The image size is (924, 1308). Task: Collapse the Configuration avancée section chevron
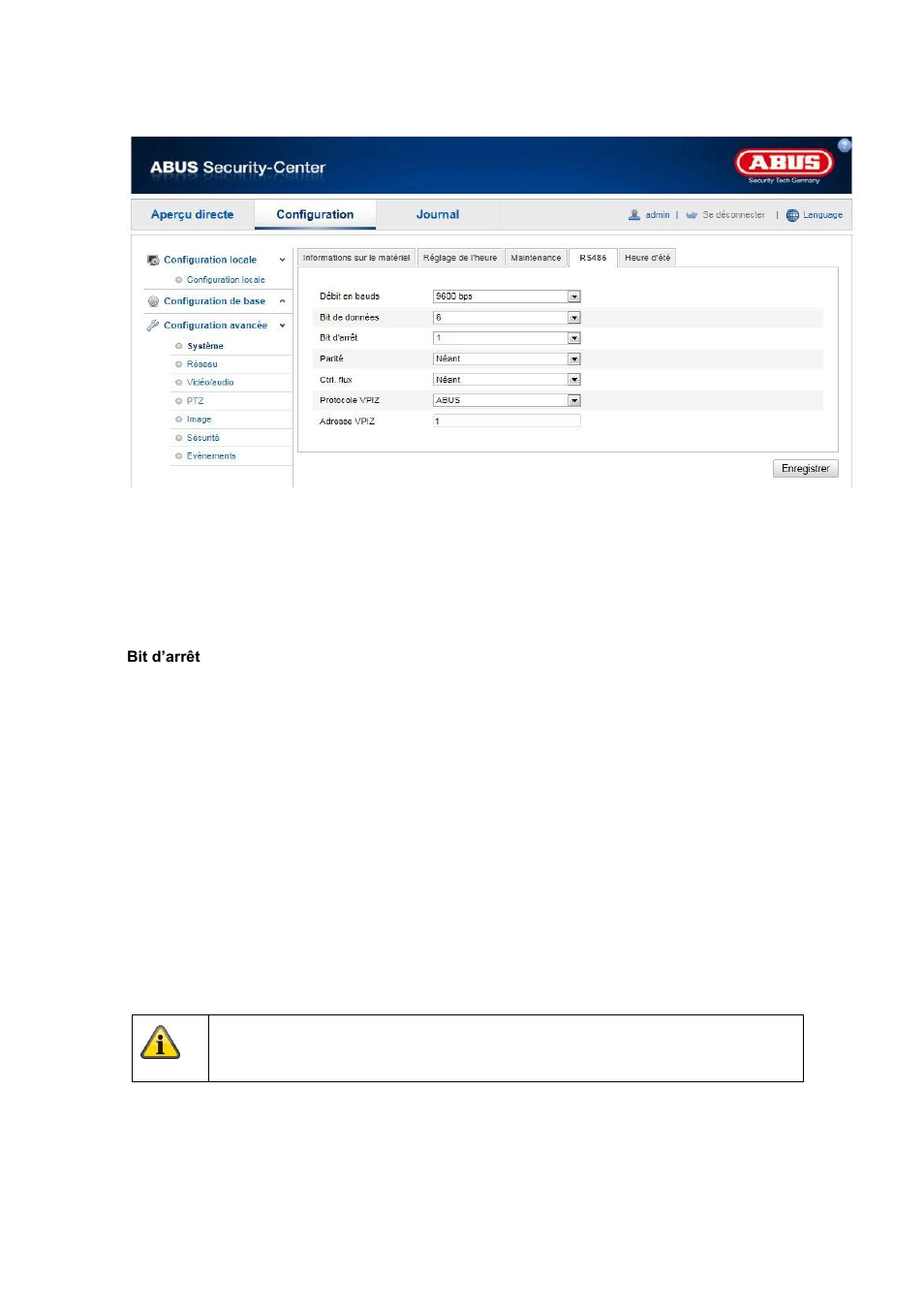click(x=282, y=326)
